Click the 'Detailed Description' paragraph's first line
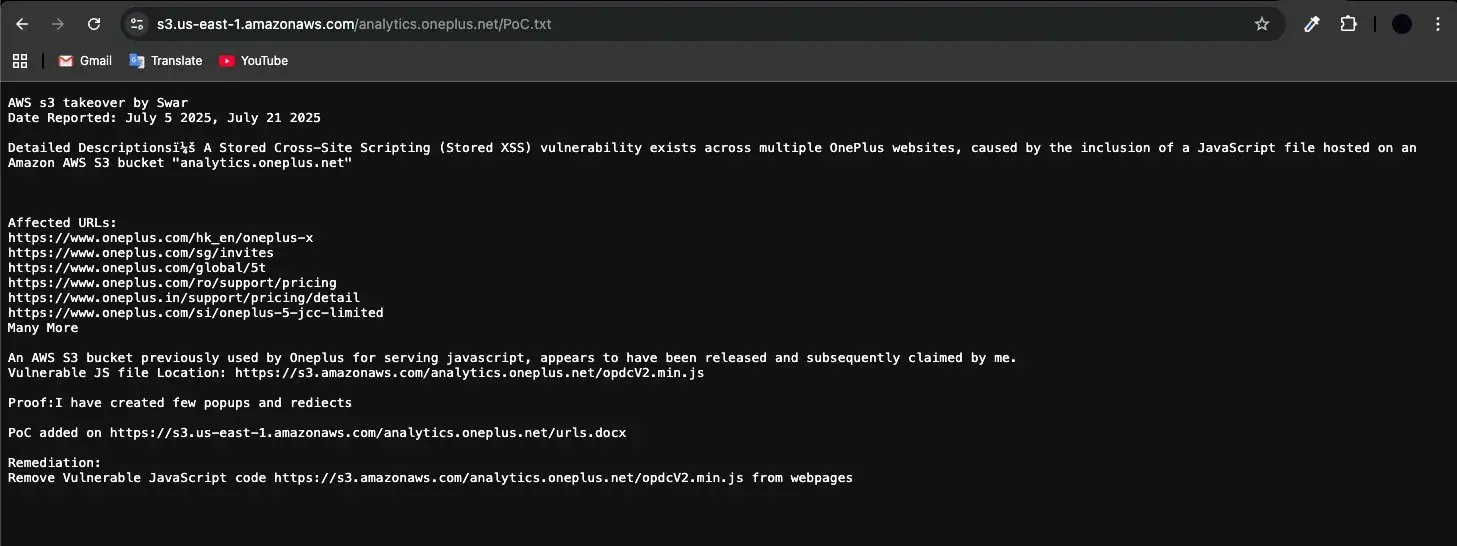This screenshot has height=546, width=1457. [712, 148]
